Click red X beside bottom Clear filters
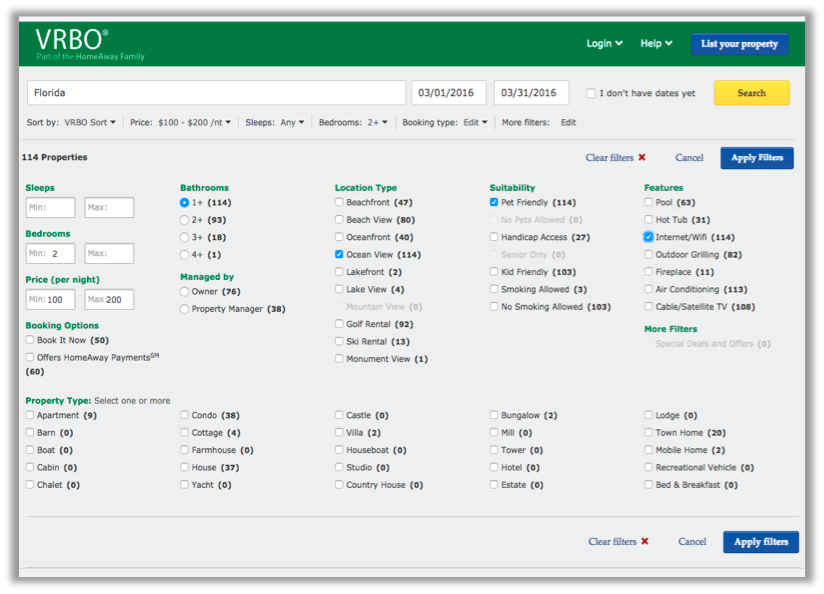Image resolution: width=824 pixels, height=594 pixels. 644,541
